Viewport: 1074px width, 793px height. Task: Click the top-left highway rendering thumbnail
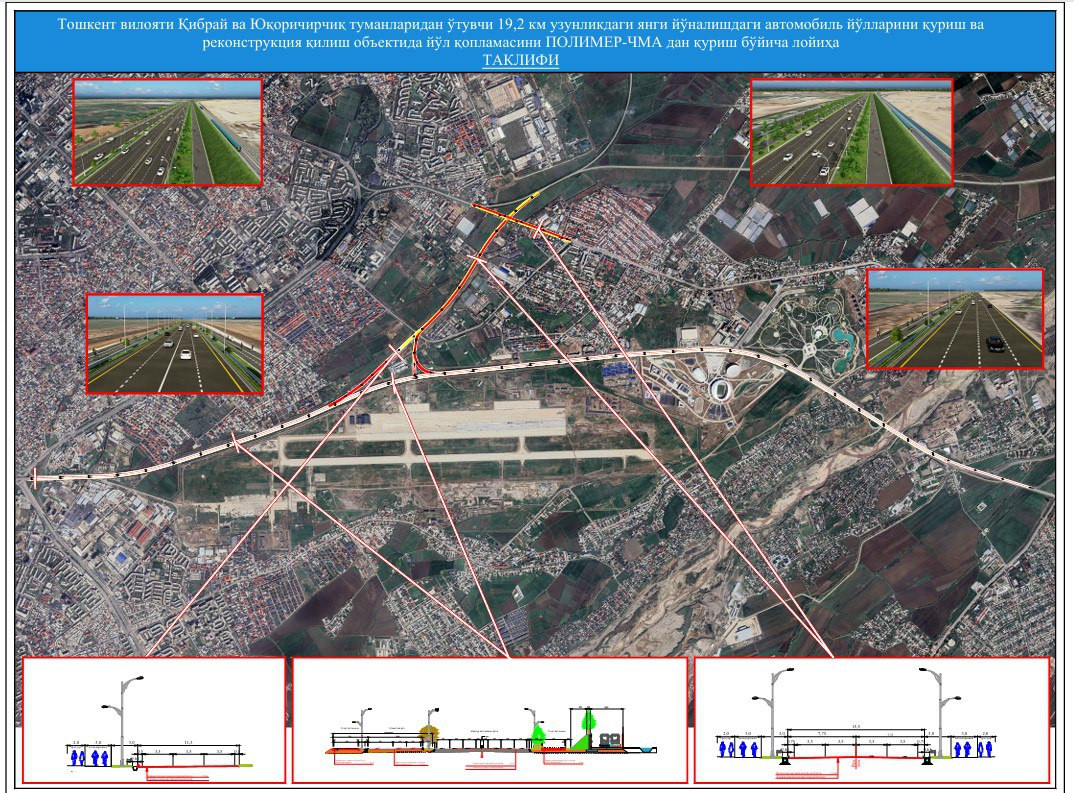point(168,133)
